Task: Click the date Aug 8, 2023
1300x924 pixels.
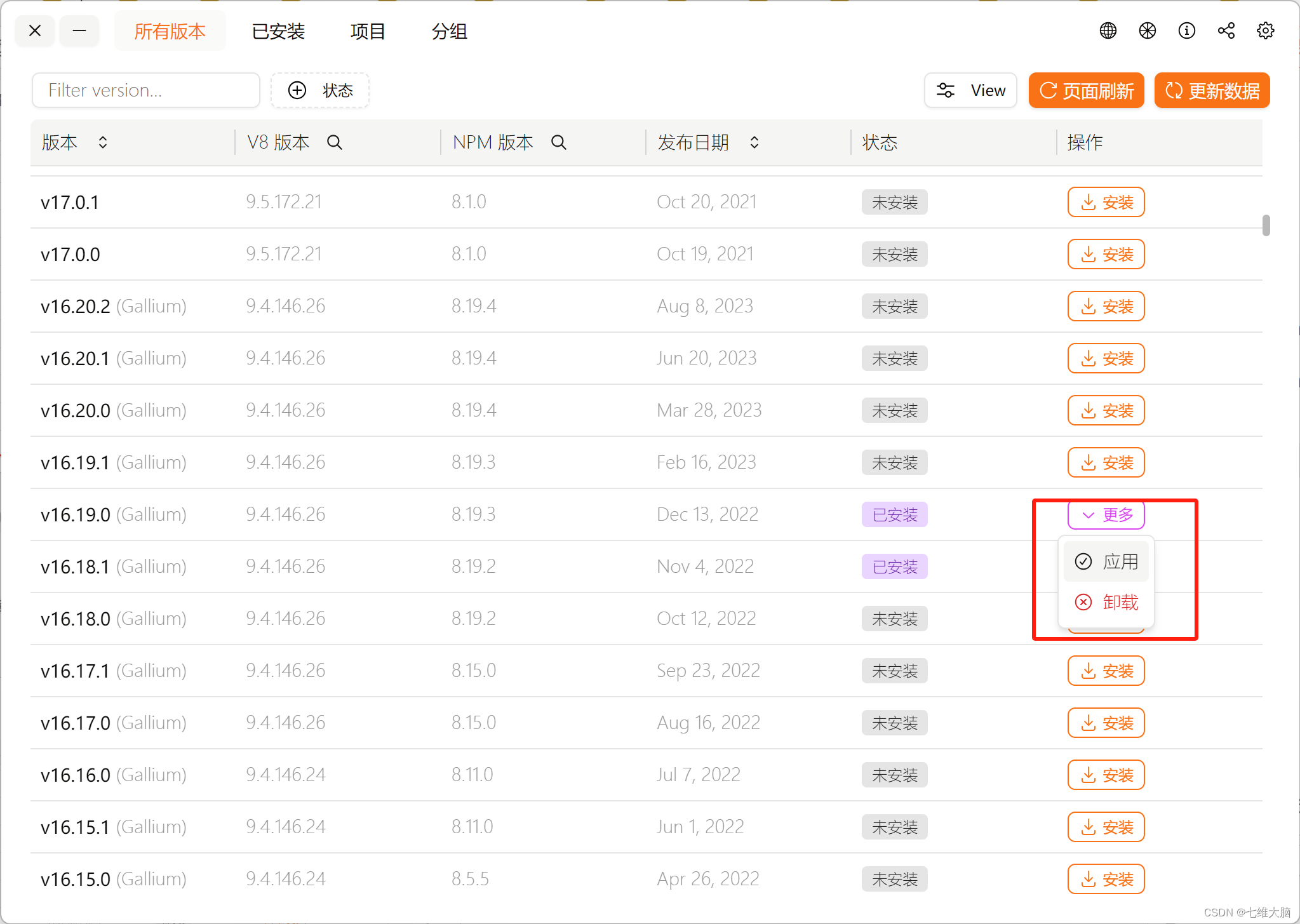Action: coord(705,306)
